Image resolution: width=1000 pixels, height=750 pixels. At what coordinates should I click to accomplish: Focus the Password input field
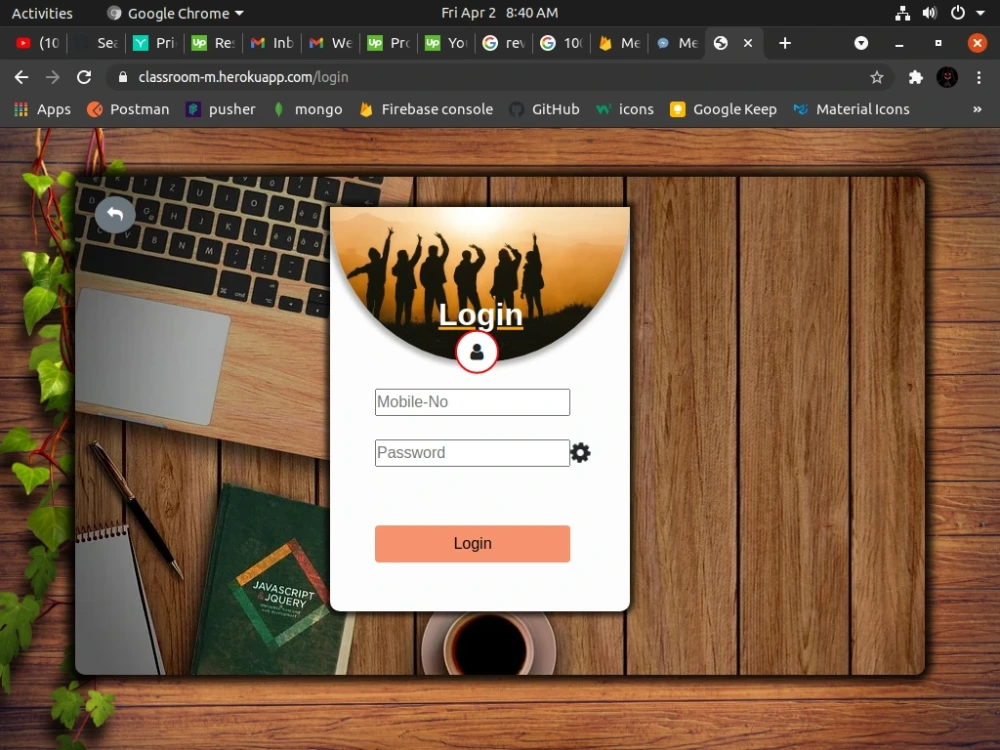(x=472, y=453)
